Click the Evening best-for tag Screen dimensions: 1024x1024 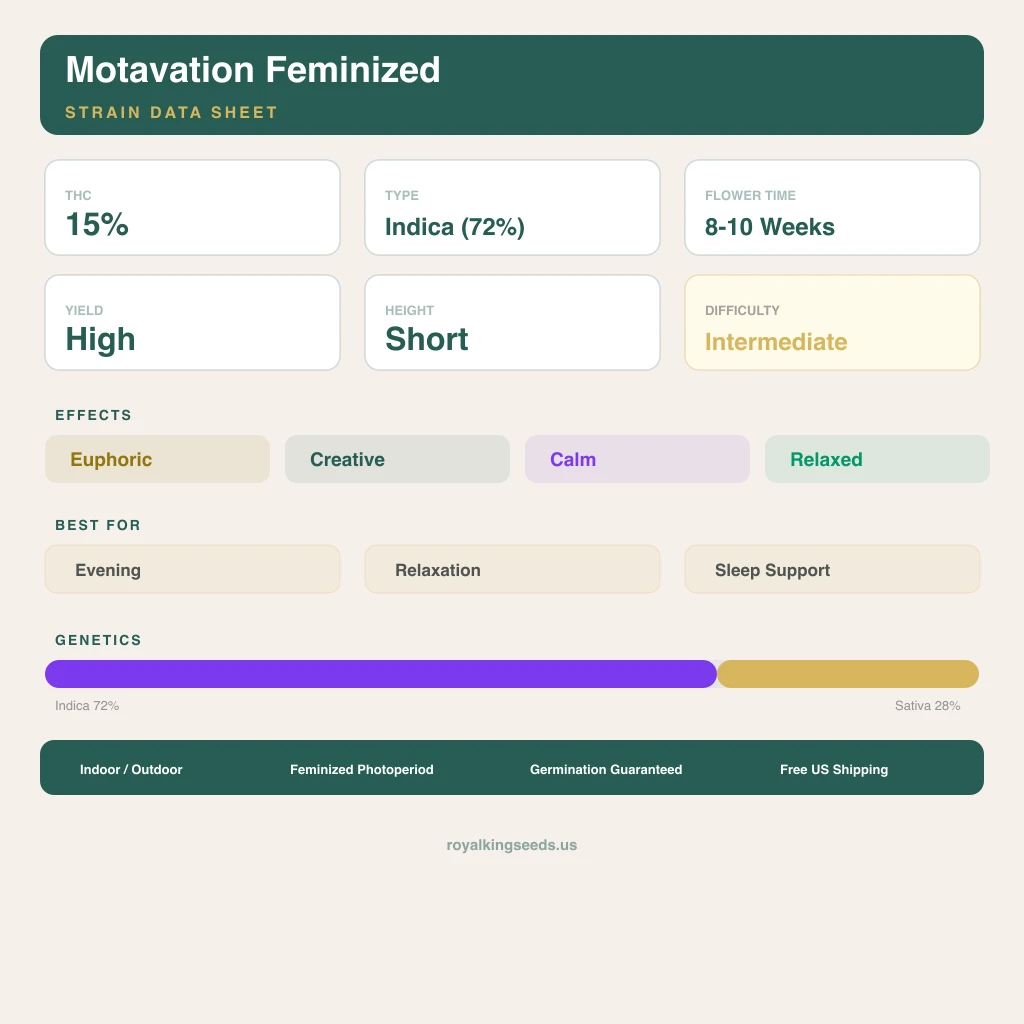193,569
